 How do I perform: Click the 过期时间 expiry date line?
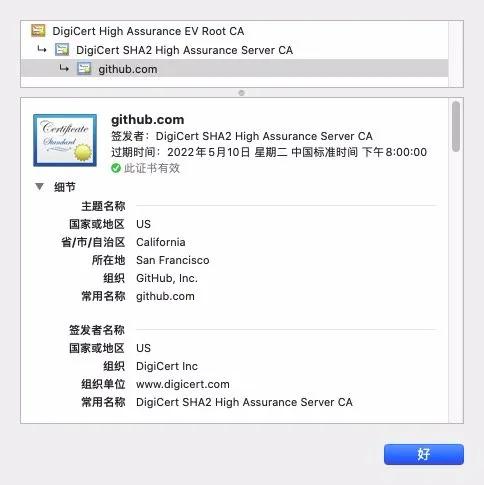[x=269, y=152]
